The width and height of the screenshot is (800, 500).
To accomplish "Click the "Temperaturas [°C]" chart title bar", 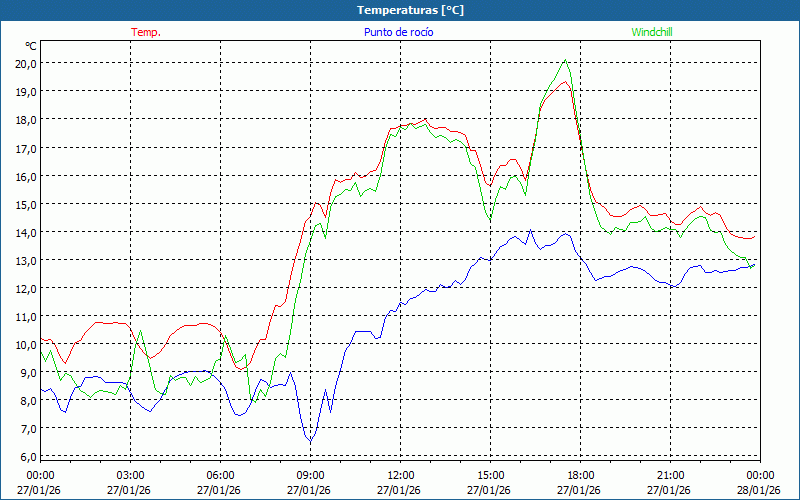I will [x=400, y=9].
